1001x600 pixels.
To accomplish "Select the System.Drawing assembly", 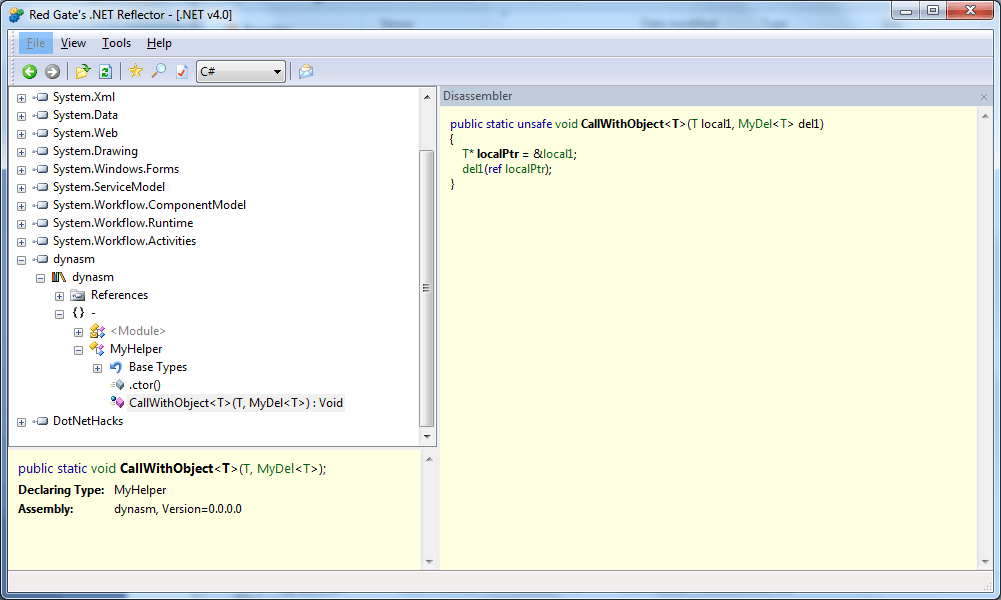I will 95,151.
